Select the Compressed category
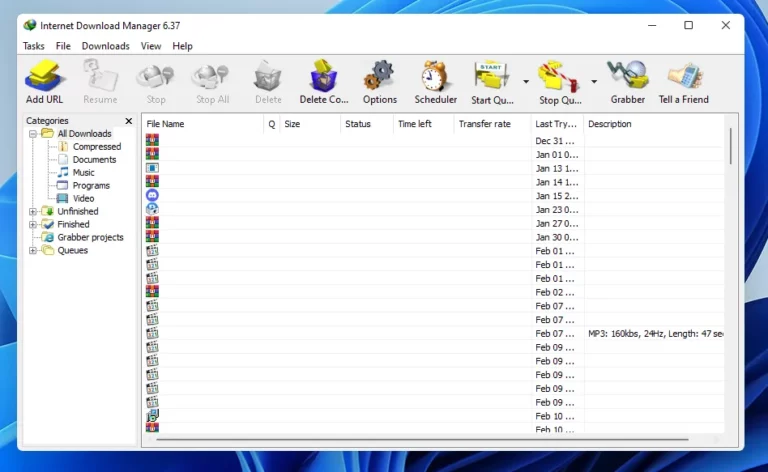 pos(96,146)
